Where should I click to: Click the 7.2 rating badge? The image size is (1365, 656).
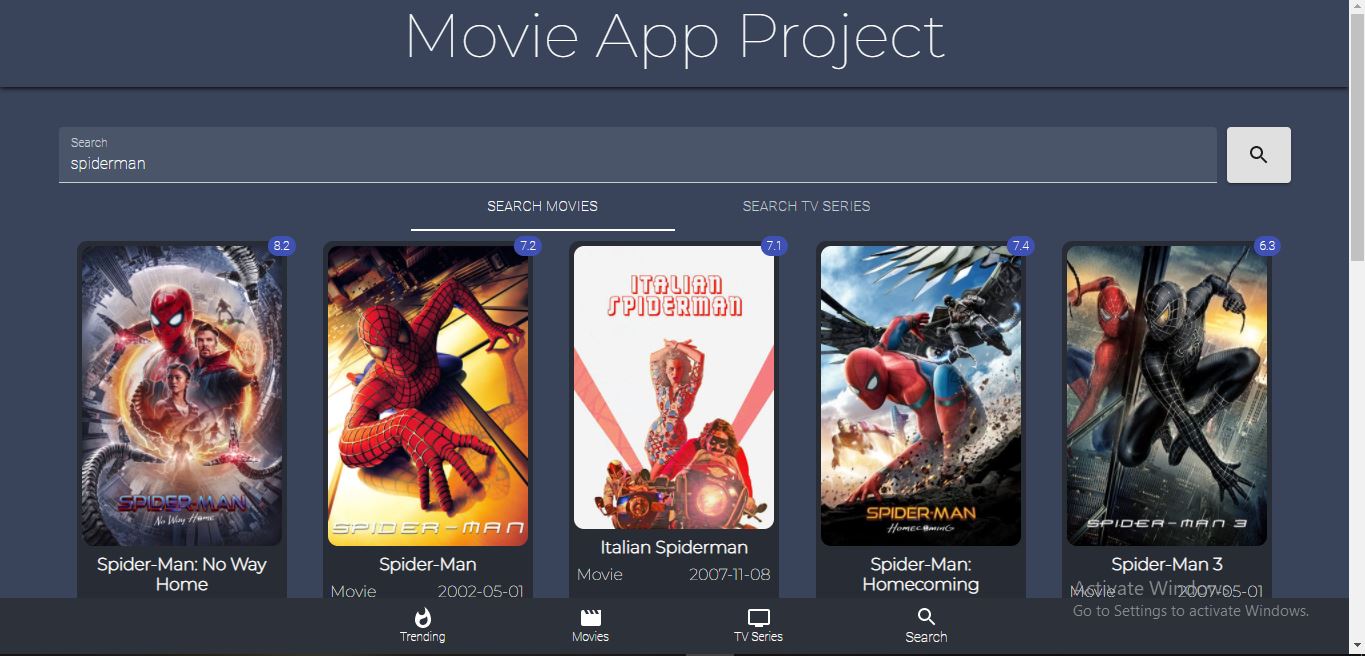(527, 246)
